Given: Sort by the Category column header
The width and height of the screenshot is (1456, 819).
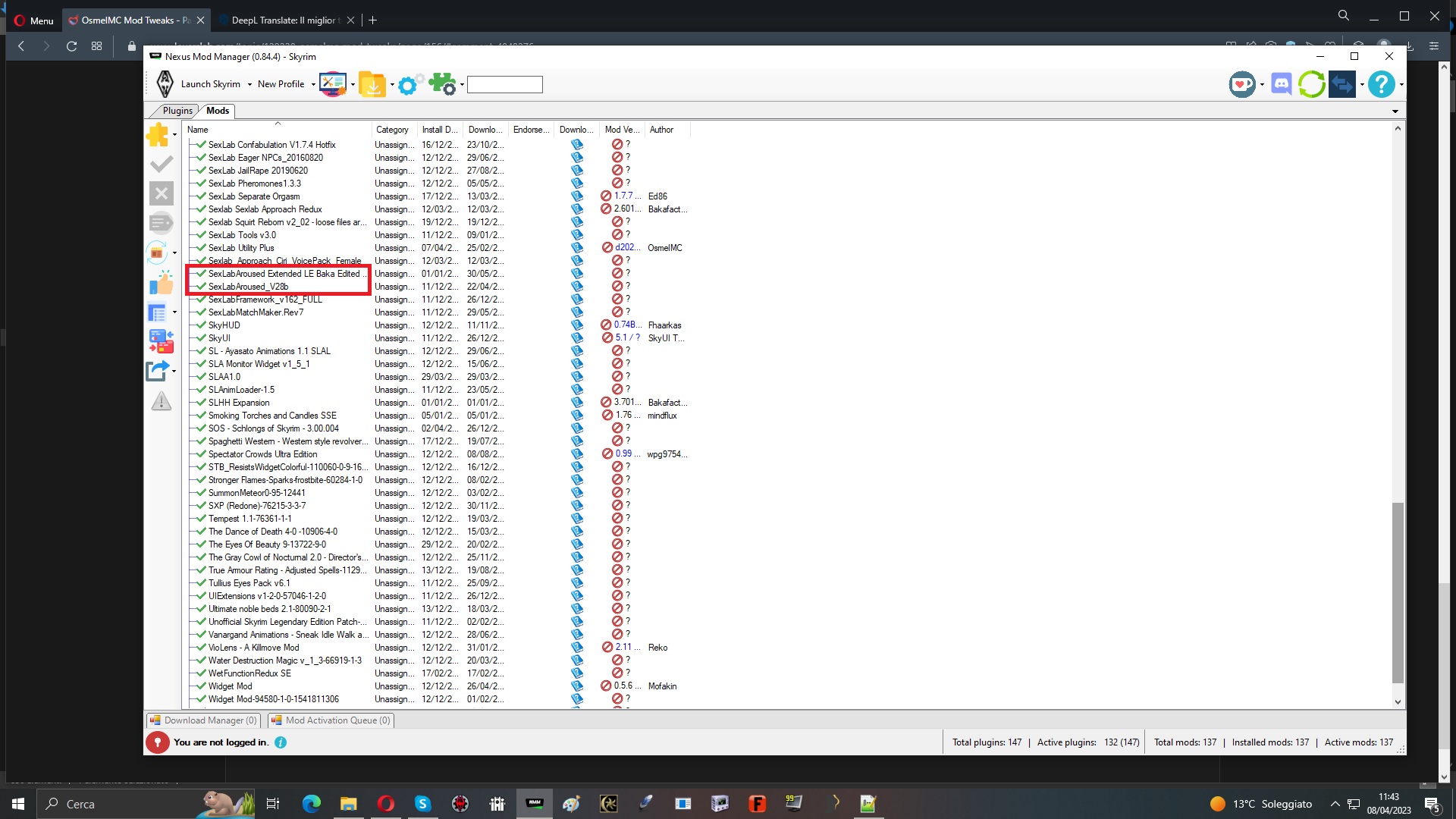Looking at the screenshot, I should coord(393,130).
